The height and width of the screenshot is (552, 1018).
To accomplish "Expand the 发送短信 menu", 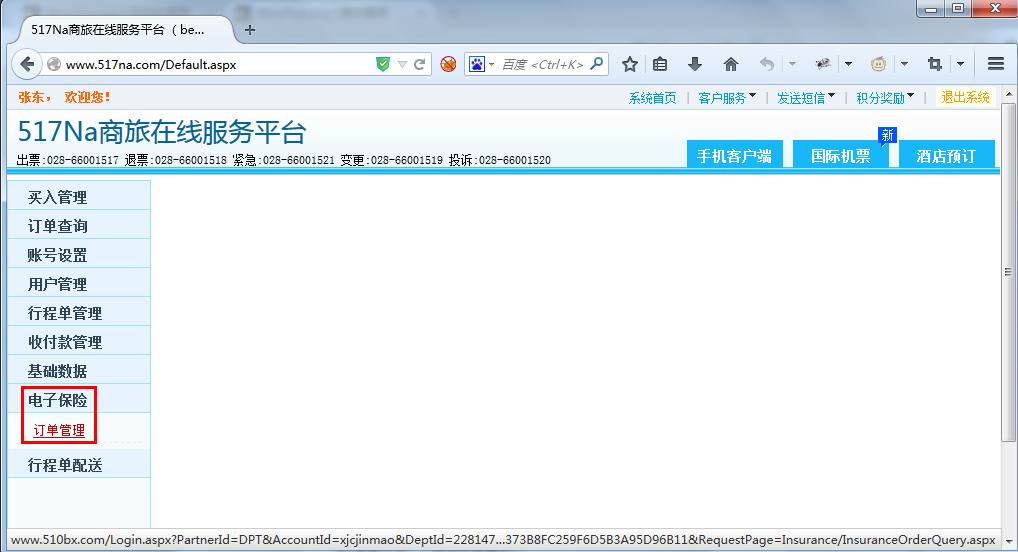I will (x=806, y=98).
